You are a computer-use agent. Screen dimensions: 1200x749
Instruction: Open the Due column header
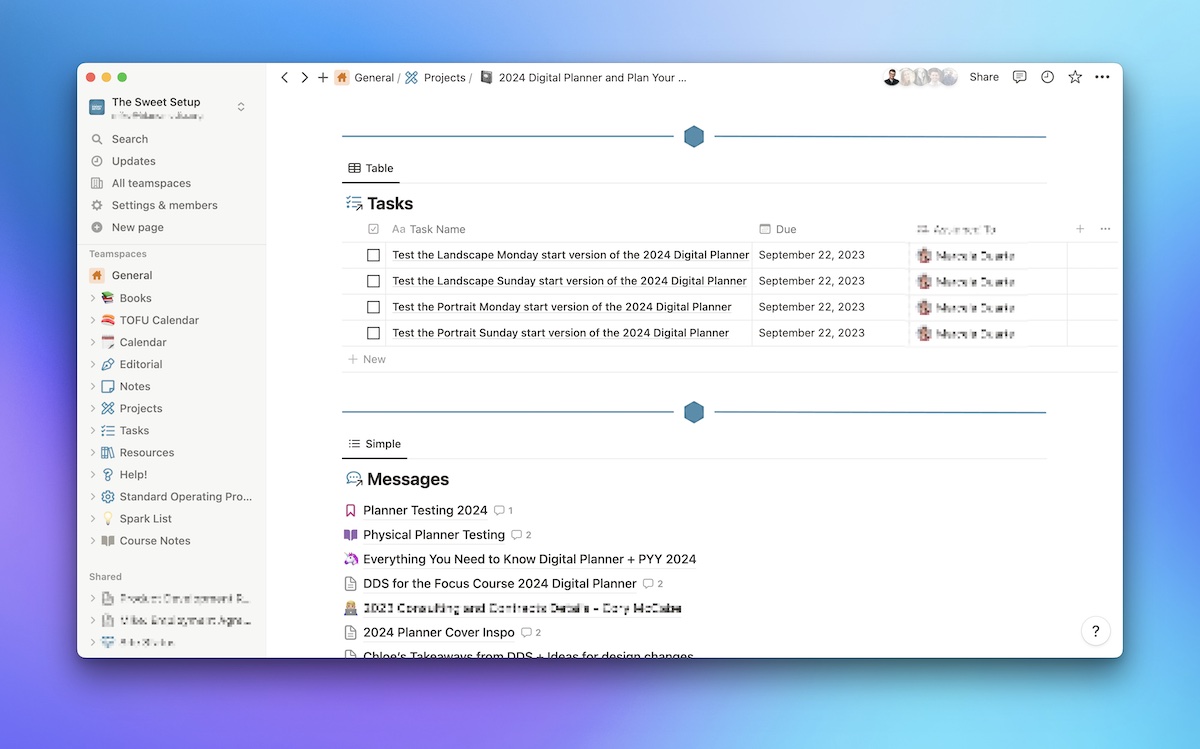pyautogui.click(x=778, y=229)
